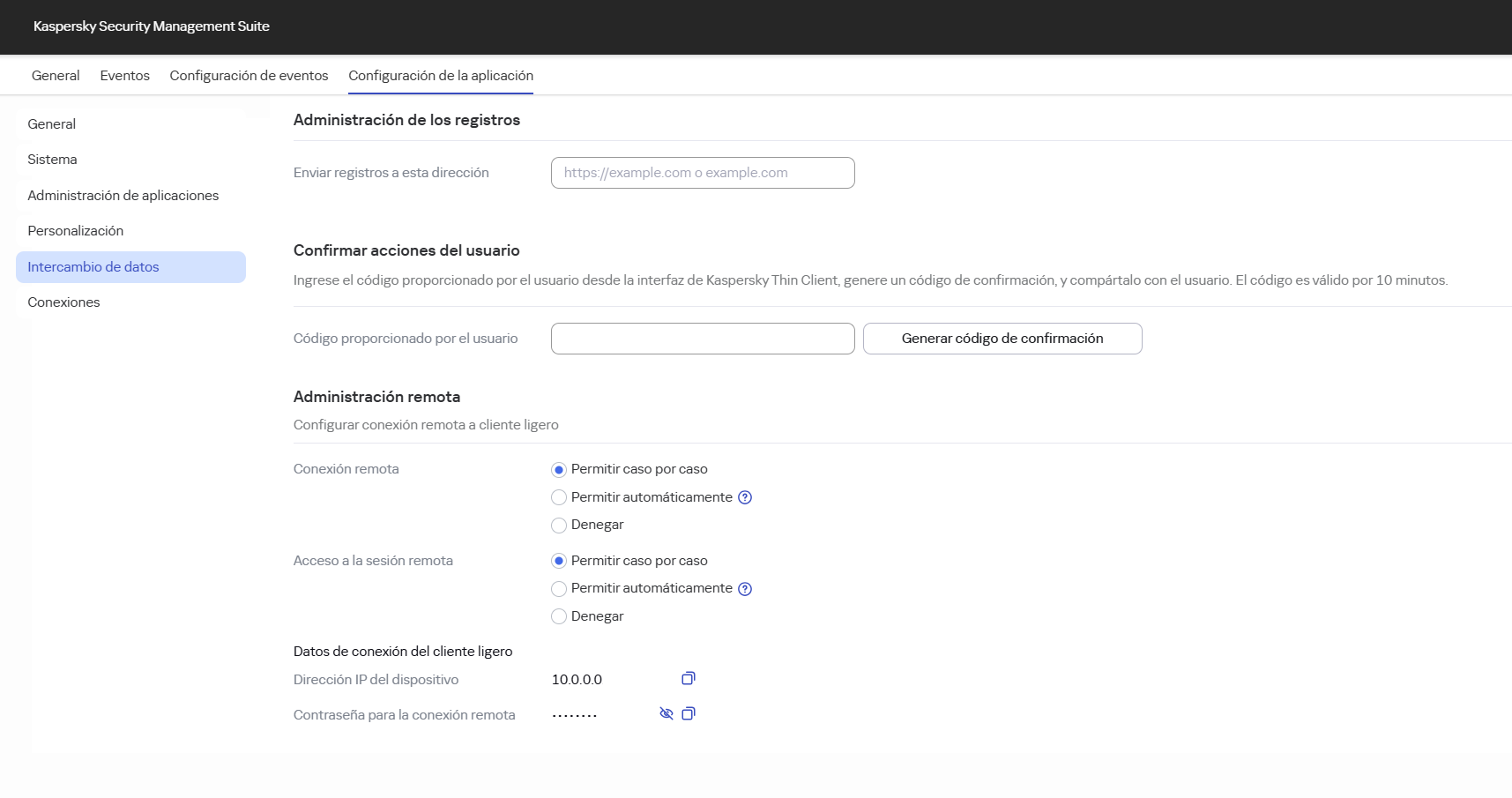
Task: Copy the remote connection password
Action: (x=689, y=714)
